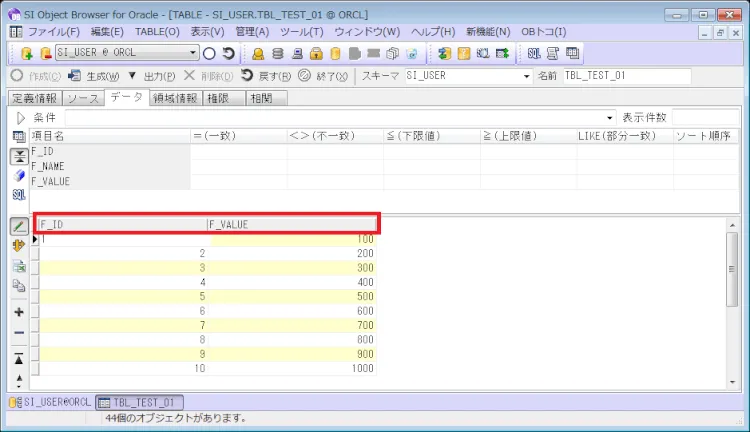Image resolution: width=750 pixels, height=432 pixels.
Task: Open the ツール(T) menu
Action: click(x=302, y=32)
